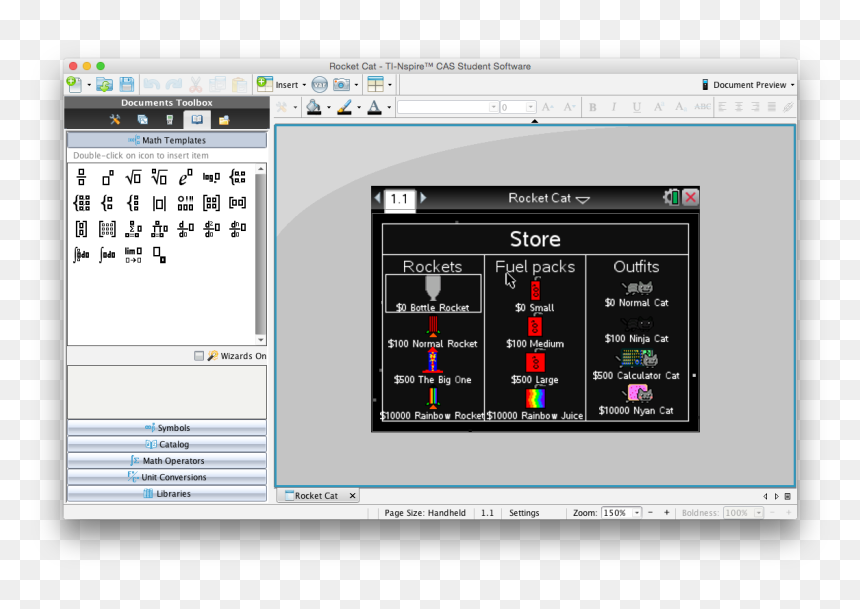Screen dimensions: 860x609
Task: Select the $100 Normal Rocket item
Action: 433,333
